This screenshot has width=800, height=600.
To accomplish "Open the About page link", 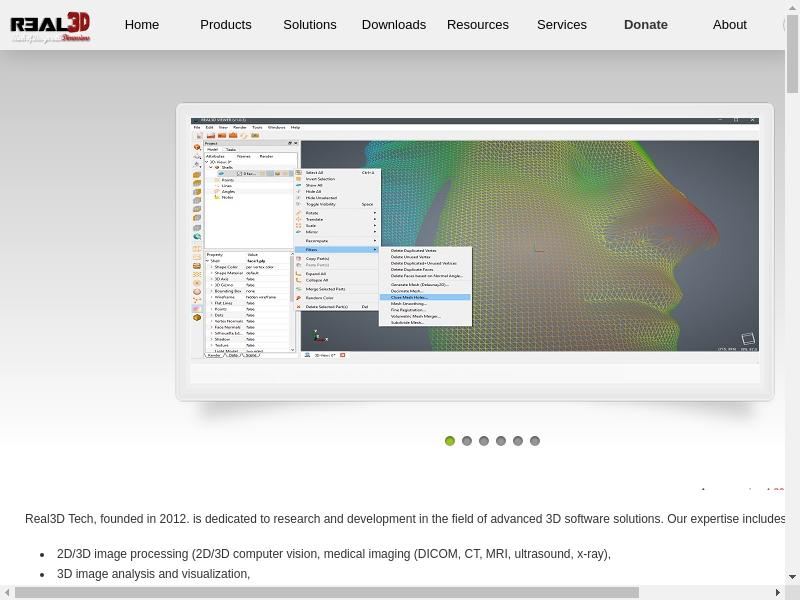I will tap(730, 25).
